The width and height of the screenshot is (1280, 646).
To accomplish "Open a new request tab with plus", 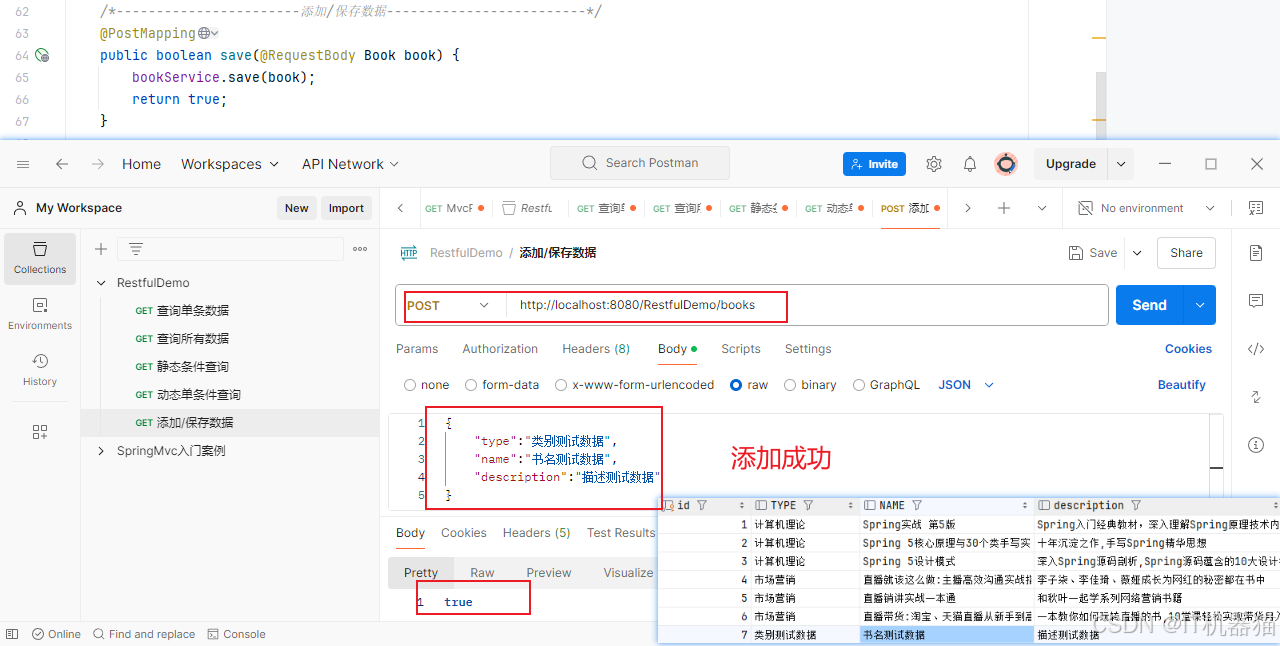I will click(x=1004, y=208).
